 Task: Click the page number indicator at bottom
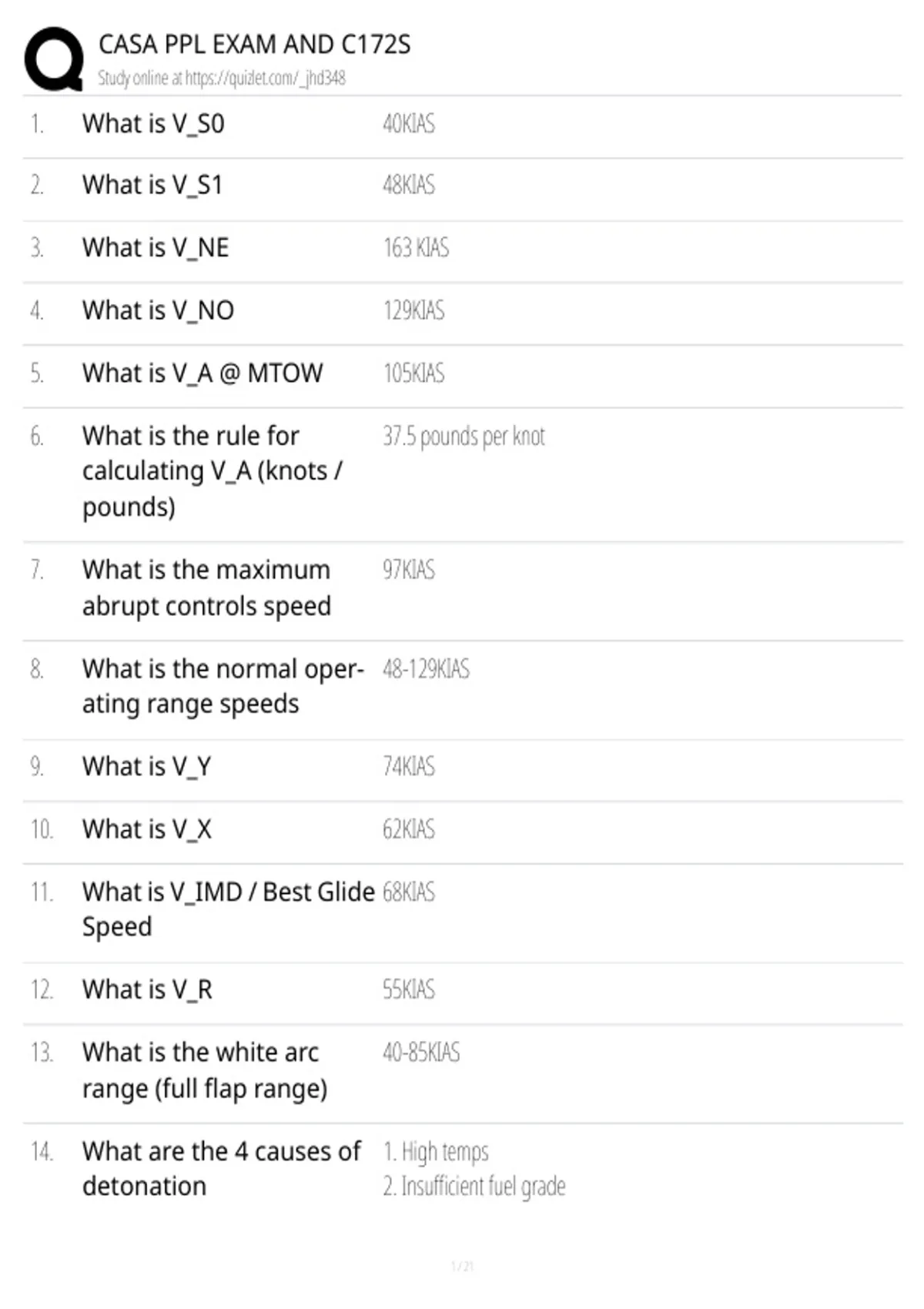pos(462,1266)
